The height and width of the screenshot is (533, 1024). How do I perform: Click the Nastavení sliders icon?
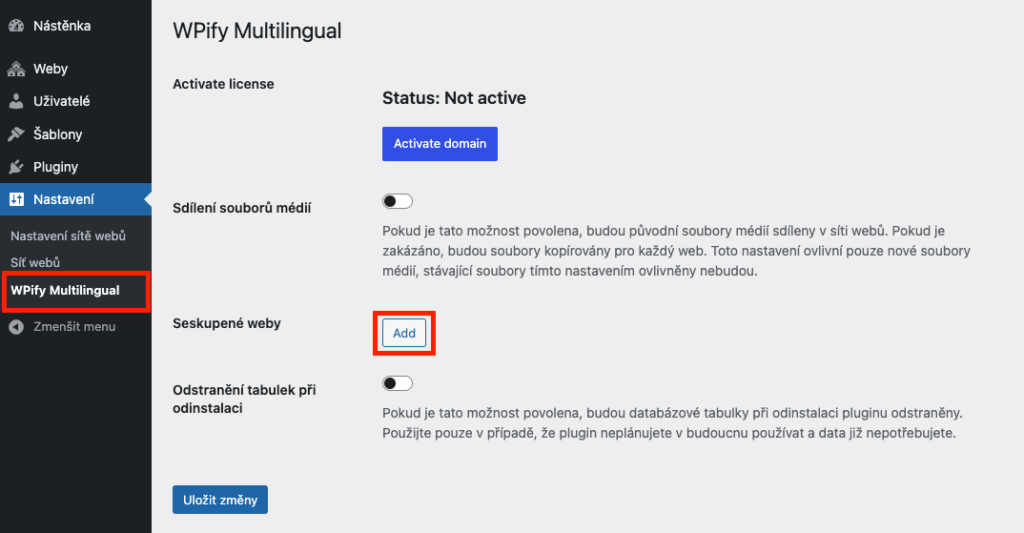pos(16,199)
